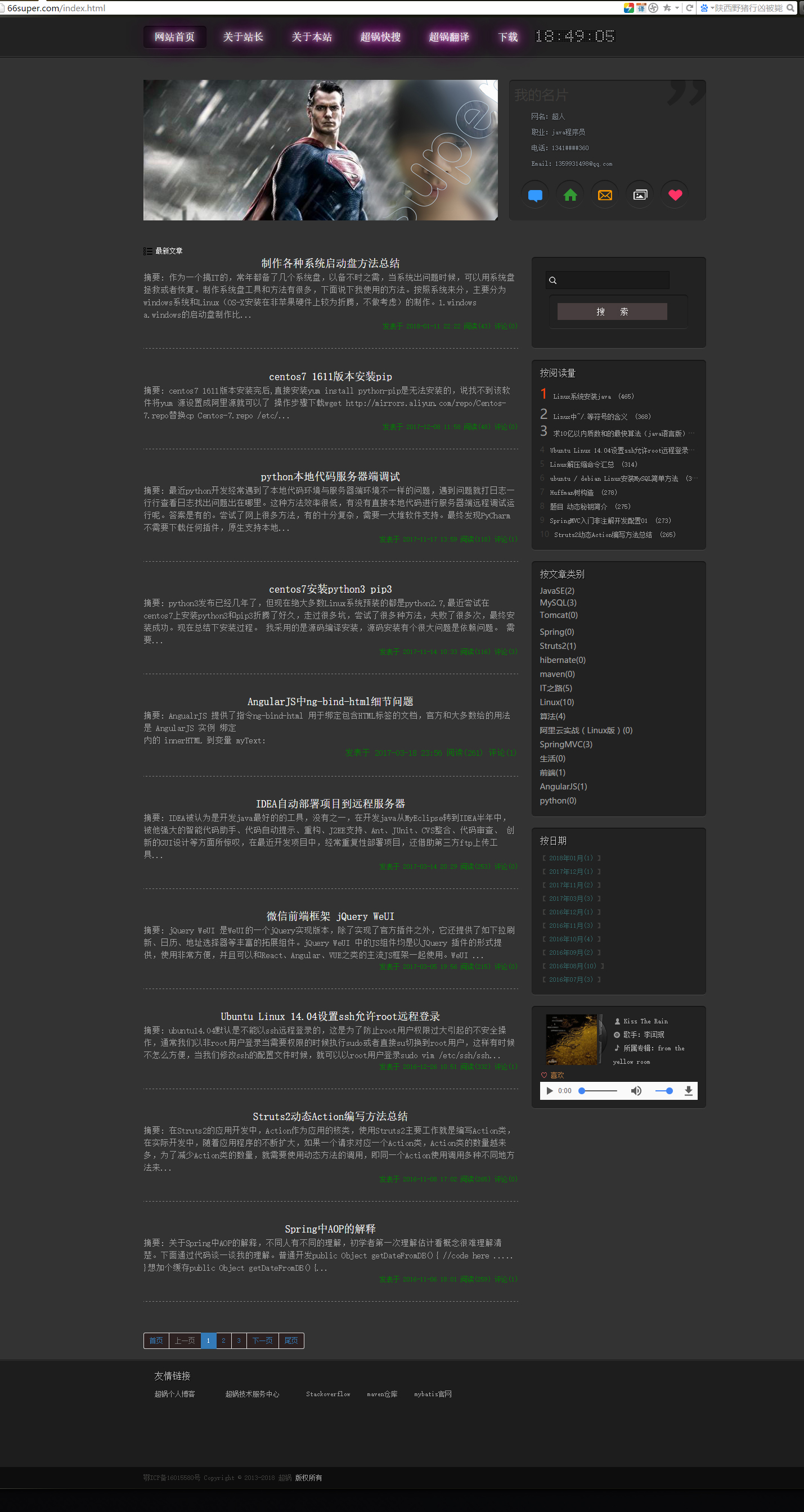This screenshot has height=1512, width=804.
Task: Open the AngularJS(1) category
Action: [563, 787]
